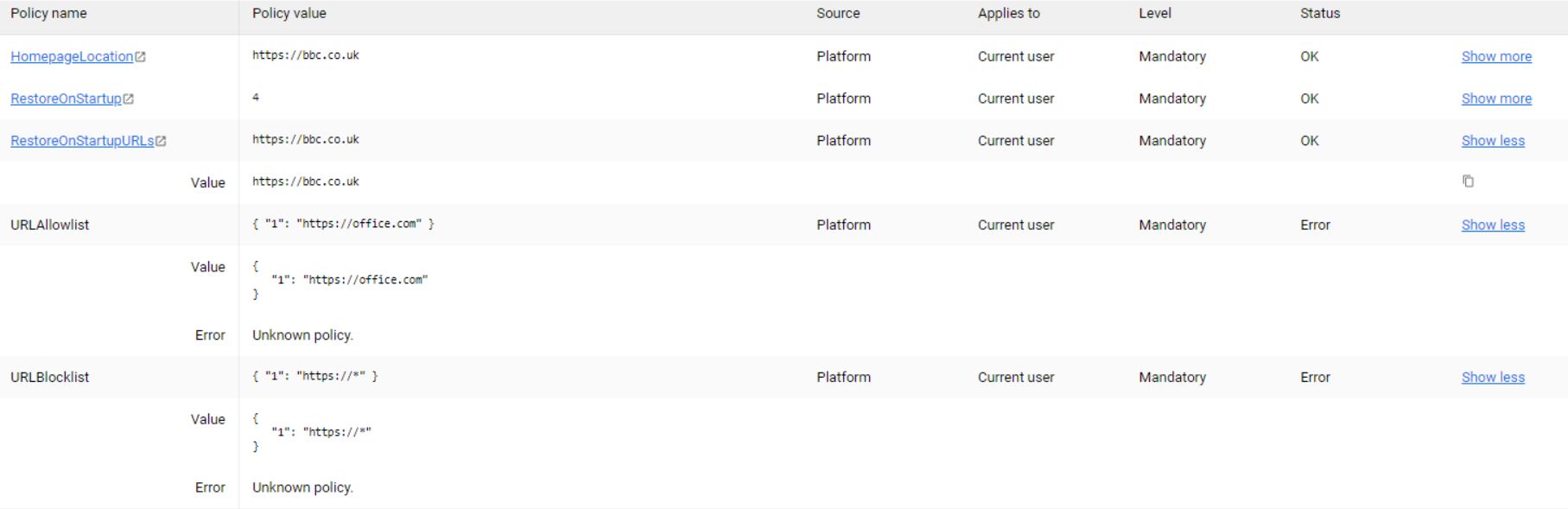Click the Level column header
The width and height of the screenshot is (1568, 509).
(1155, 14)
